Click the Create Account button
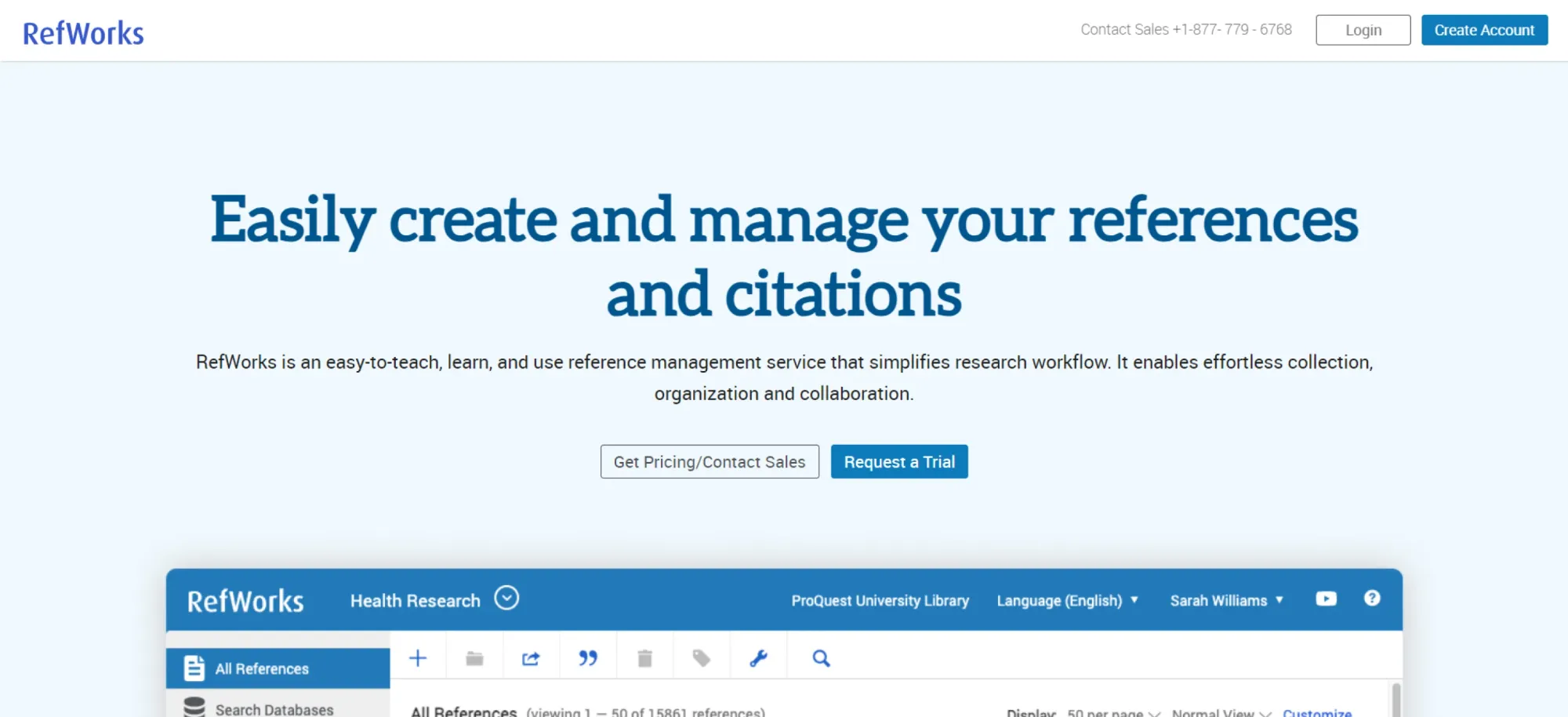The height and width of the screenshot is (717, 1568). 1484,30
